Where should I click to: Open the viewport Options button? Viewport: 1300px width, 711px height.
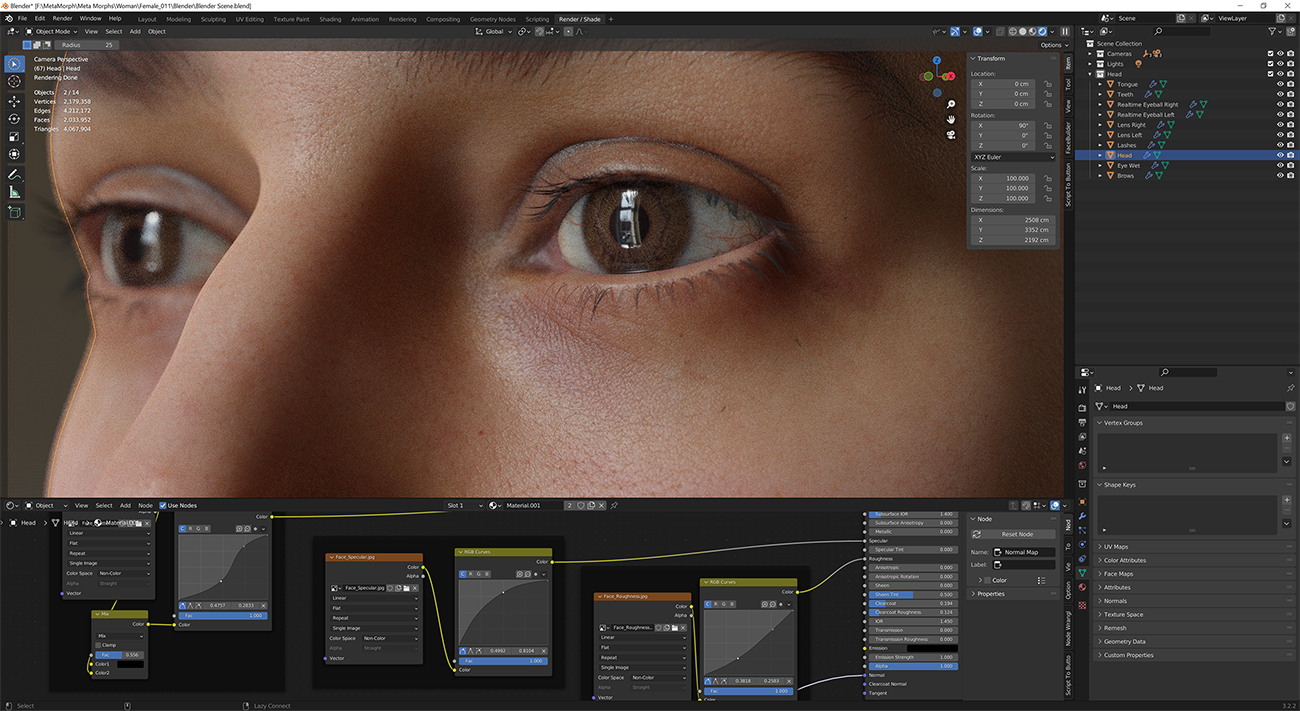point(1052,45)
